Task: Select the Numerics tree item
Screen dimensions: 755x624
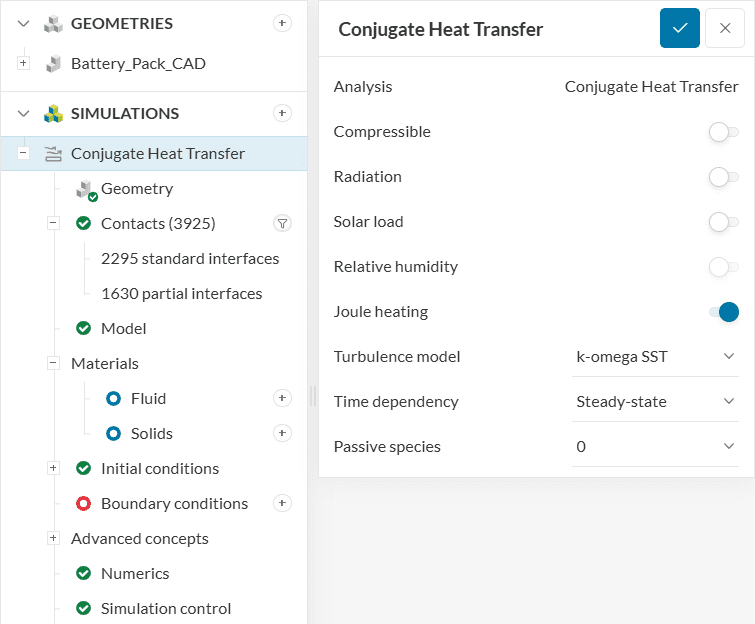Action: coord(135,573)
